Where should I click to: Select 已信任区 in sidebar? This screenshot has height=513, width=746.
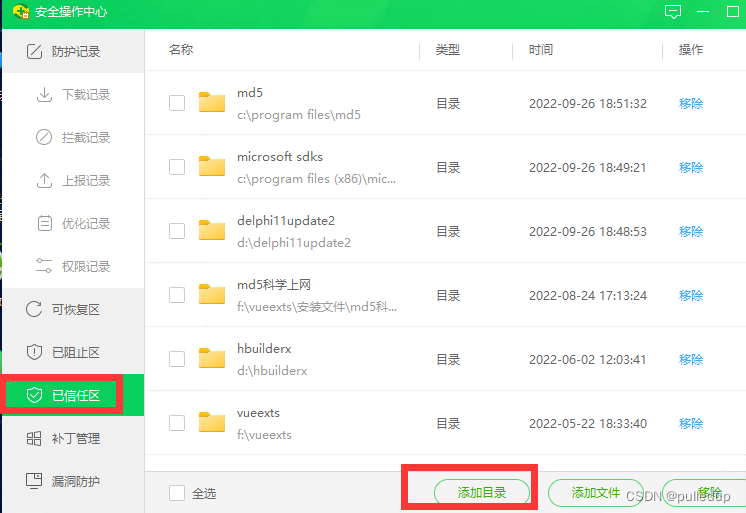[x=73, y=395]
